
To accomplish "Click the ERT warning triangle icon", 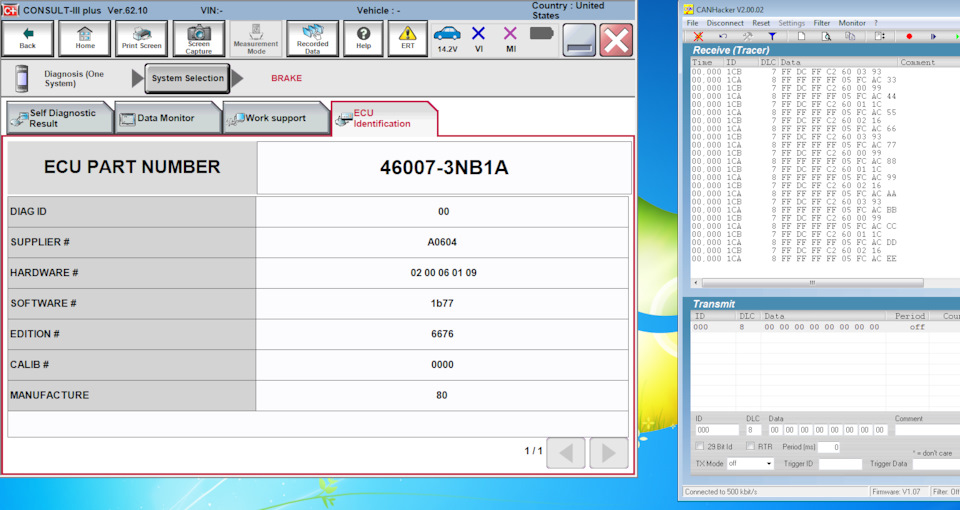I will pyautogui.click(x=407, y=38).
